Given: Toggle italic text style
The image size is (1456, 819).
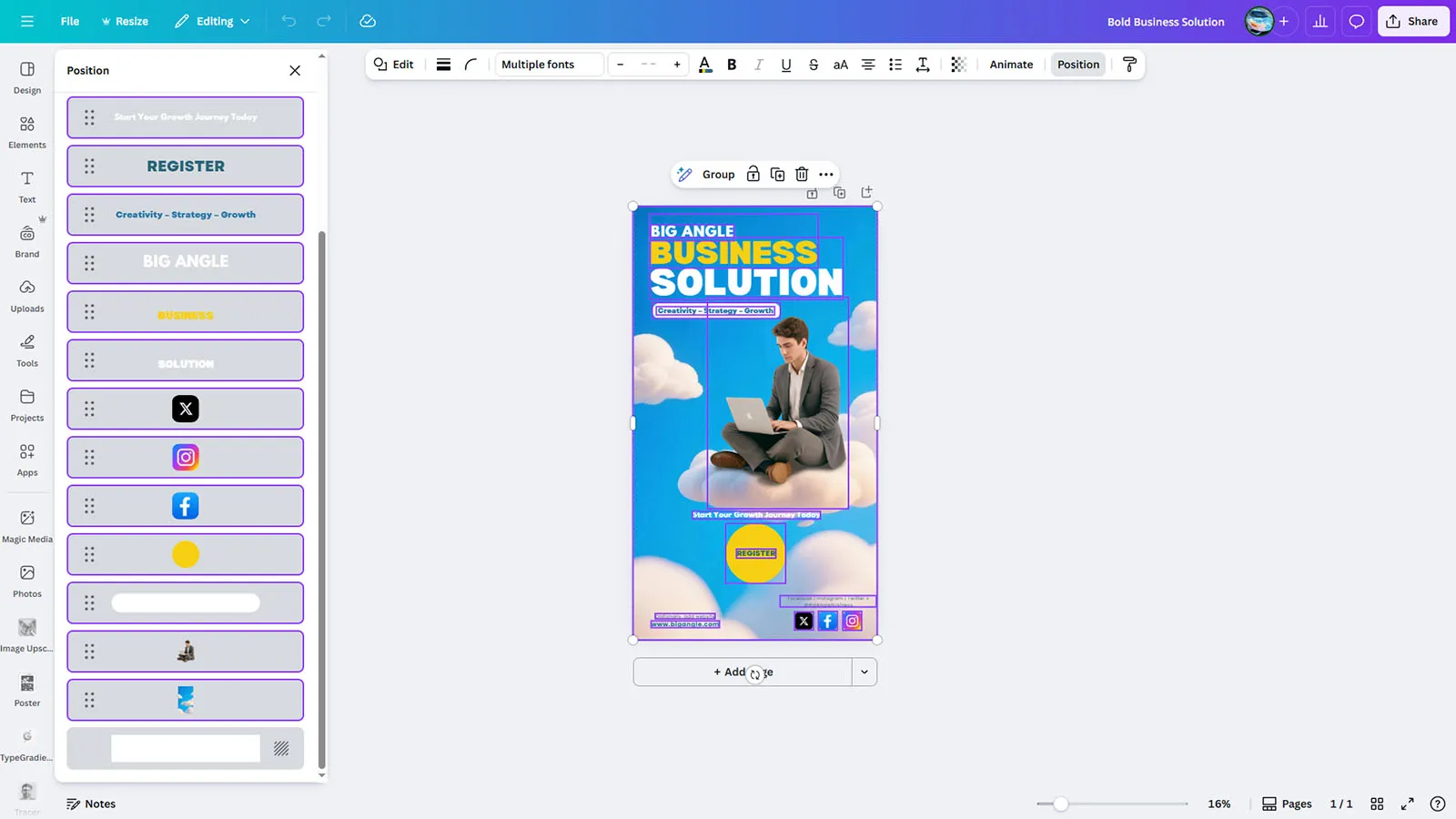Looking at the screenshot, I should [x=758, y=65].
